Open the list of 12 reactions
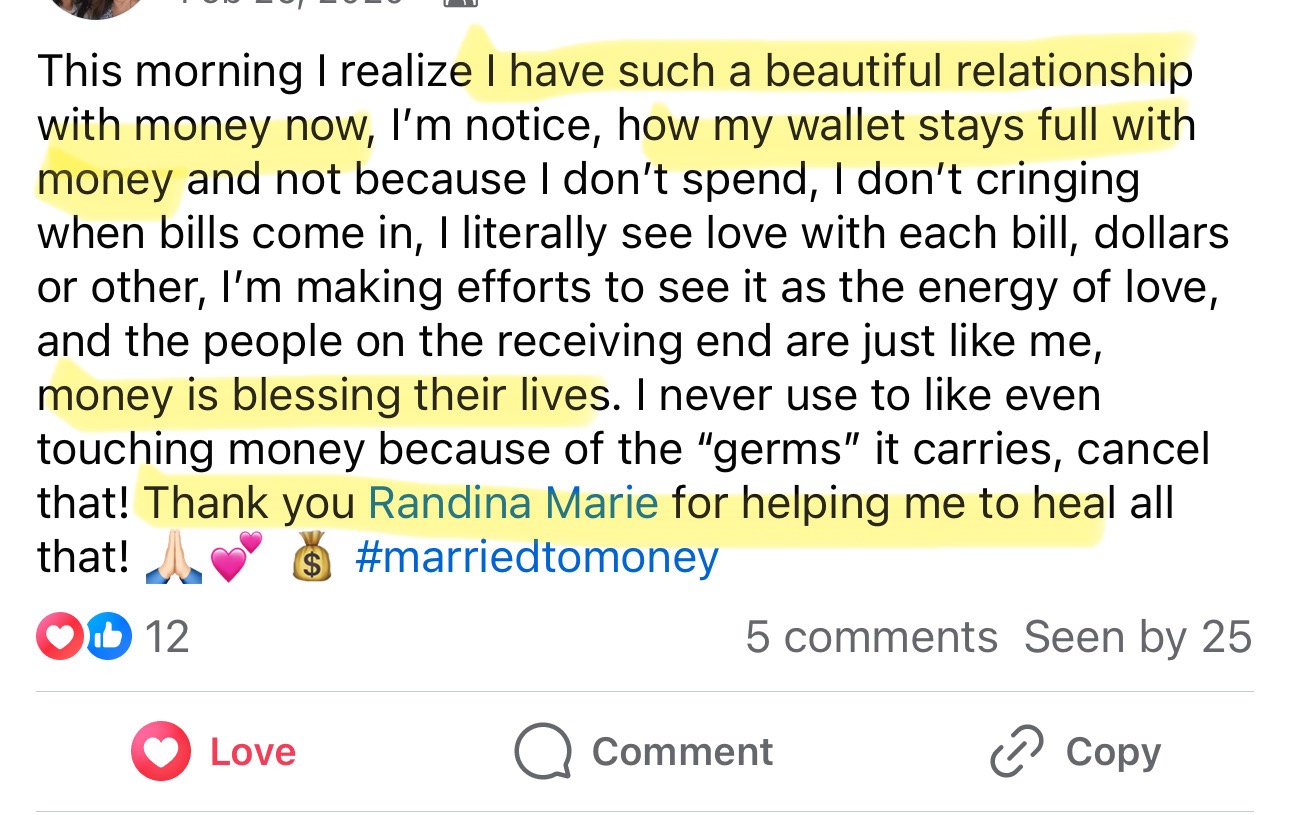 (167, 637)
